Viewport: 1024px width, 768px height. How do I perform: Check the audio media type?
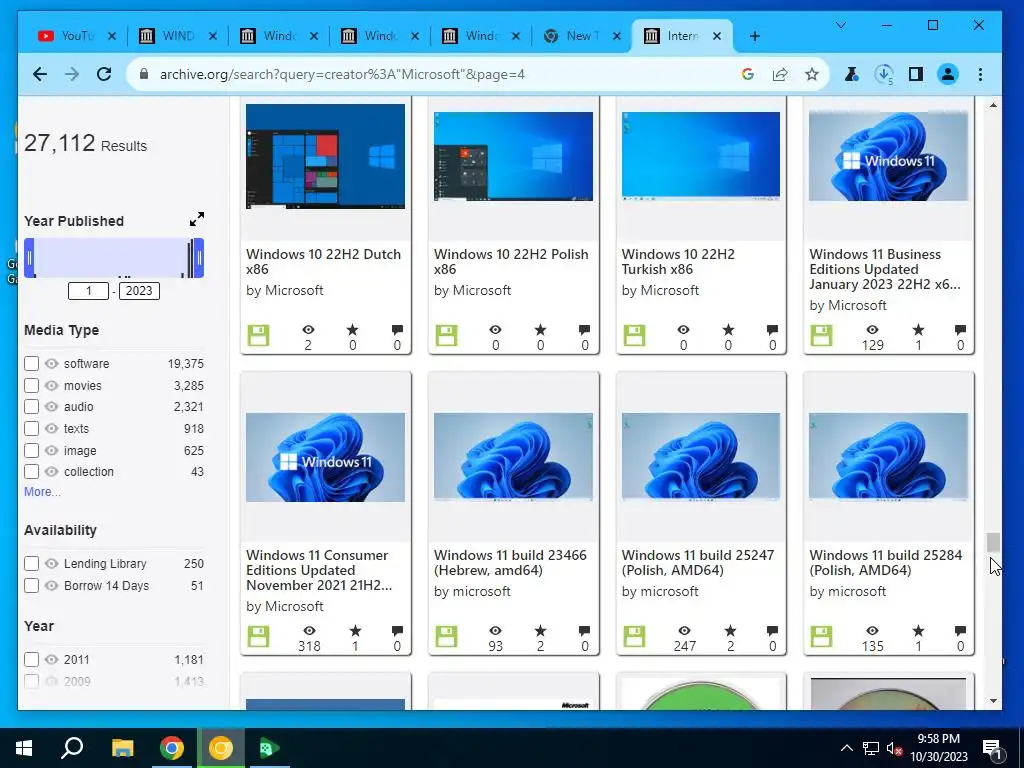[31, 407]
